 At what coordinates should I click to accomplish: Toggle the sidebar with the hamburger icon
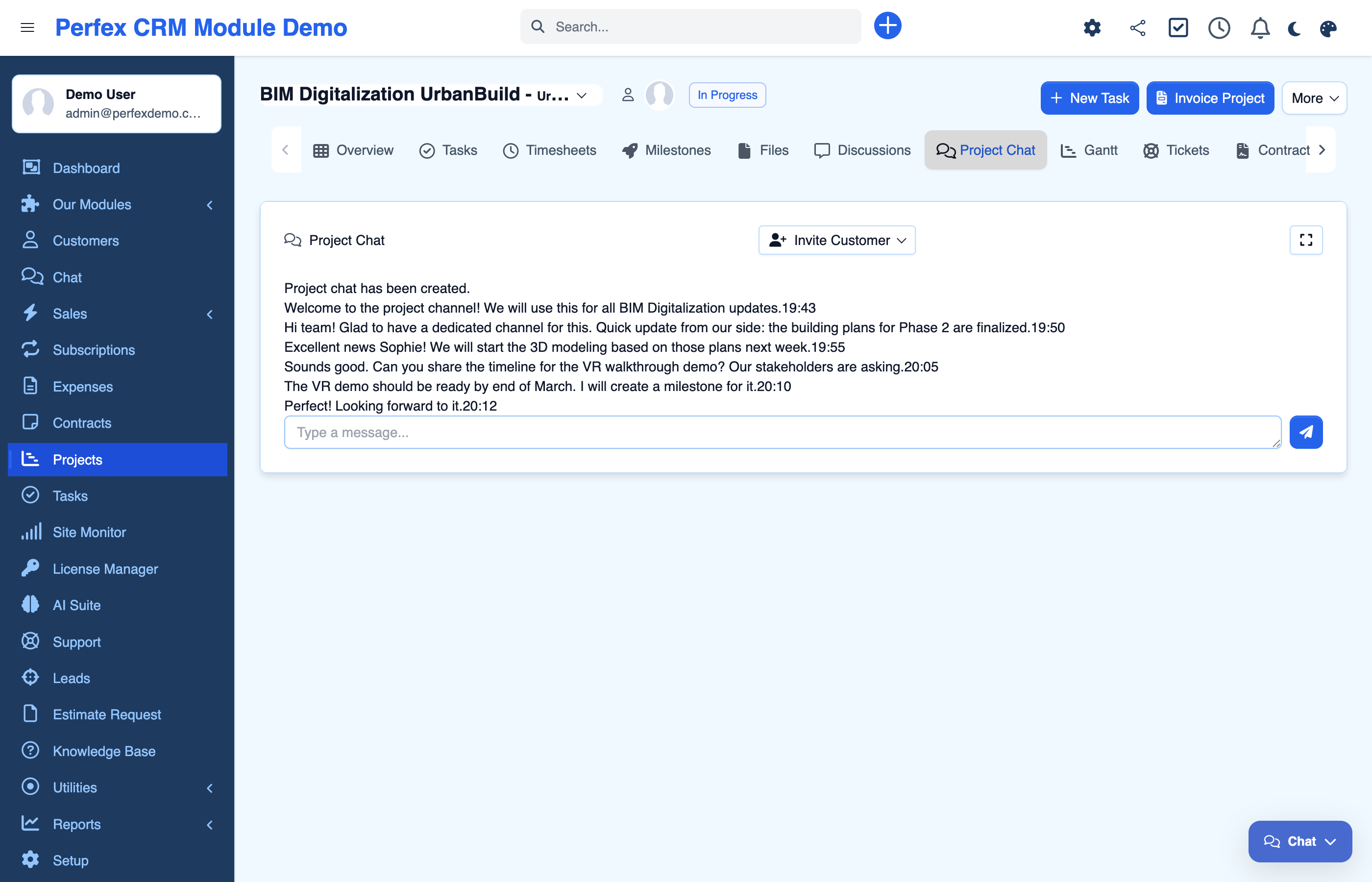(27, 27)
